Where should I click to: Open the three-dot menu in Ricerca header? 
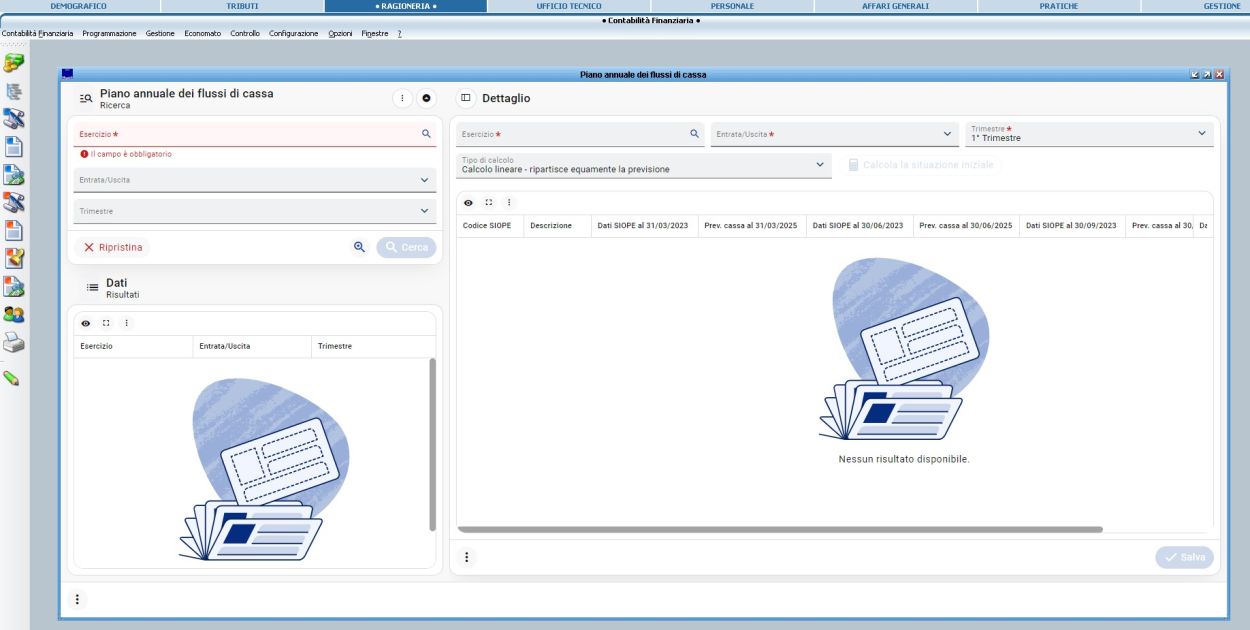pyautogui.click(x=402, y=98)
